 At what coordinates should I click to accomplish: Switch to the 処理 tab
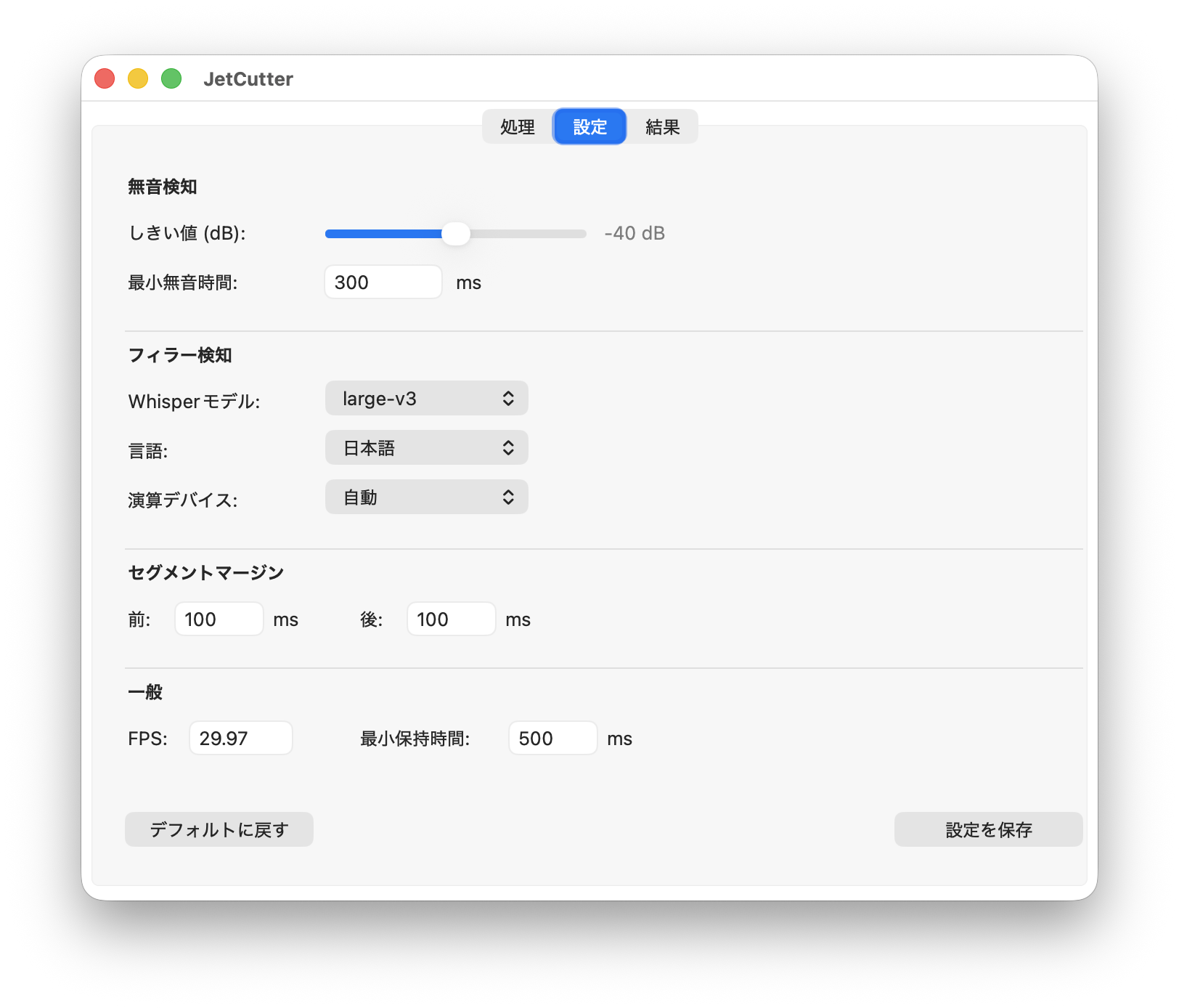(x=518, y=127)
